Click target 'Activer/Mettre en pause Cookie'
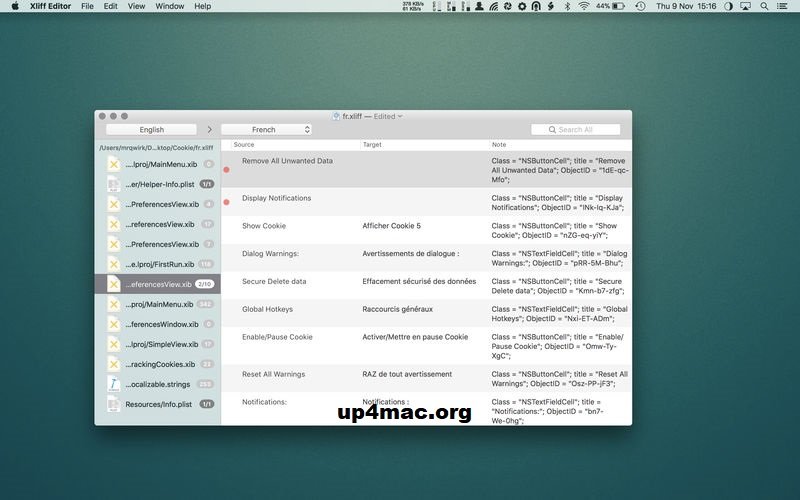This screenshot has width=800, height=500. point(415,337)
